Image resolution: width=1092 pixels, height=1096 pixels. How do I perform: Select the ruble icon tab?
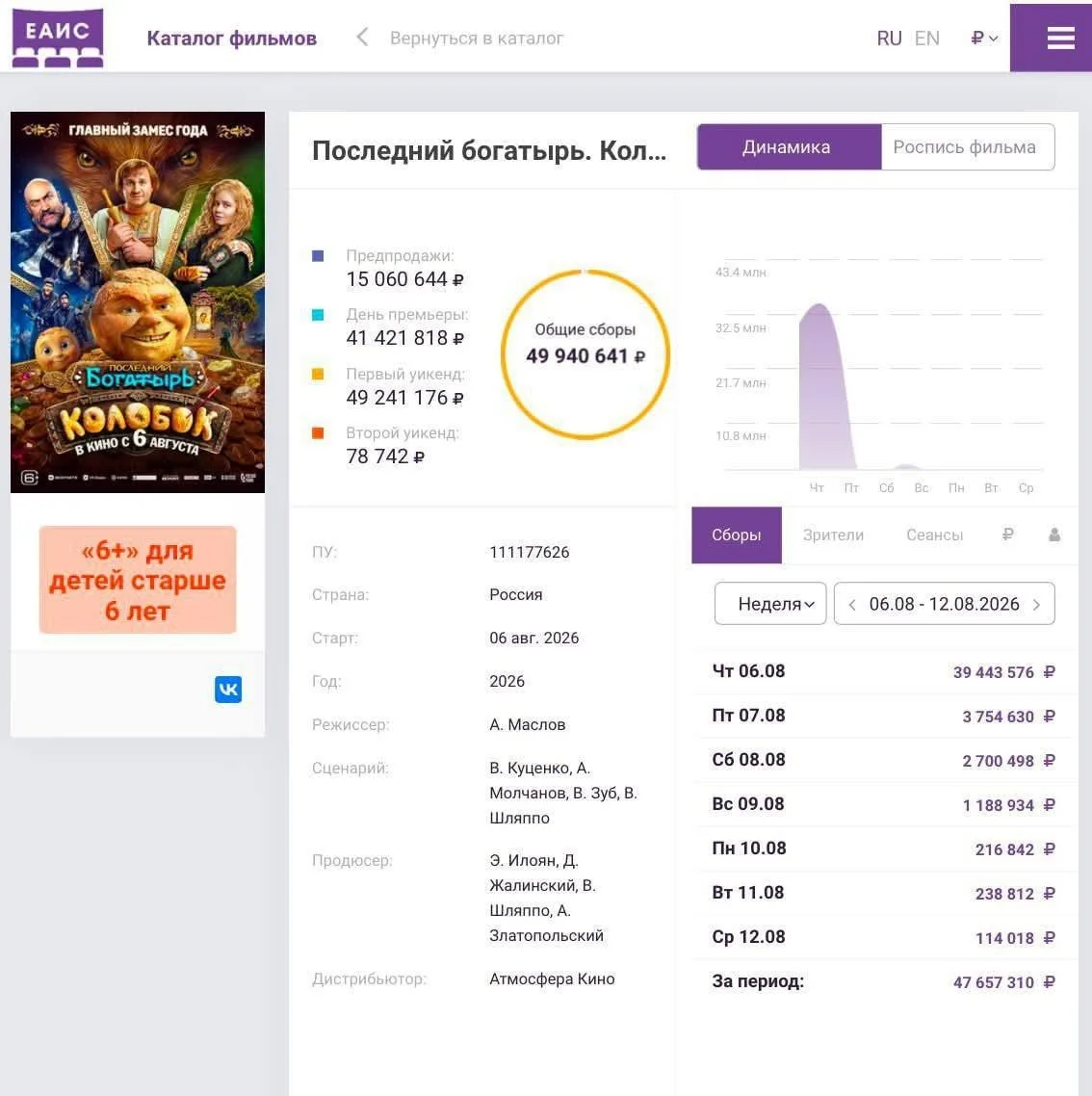point(1007,535)
